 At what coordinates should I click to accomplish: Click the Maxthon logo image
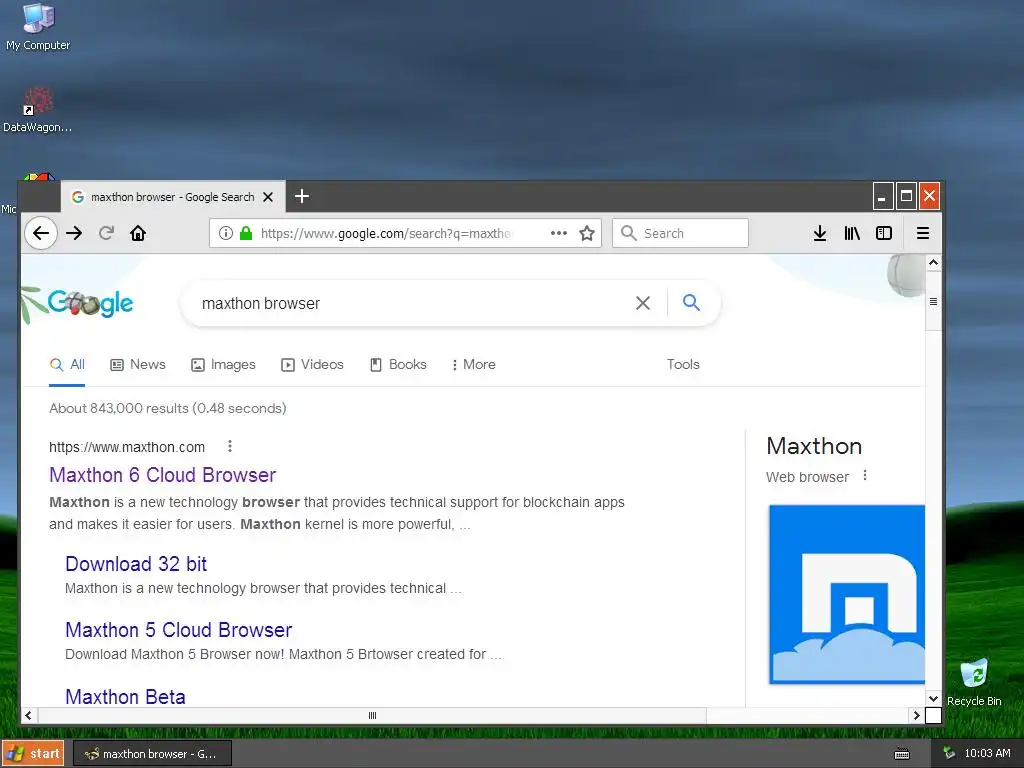(x=846, y=594)
